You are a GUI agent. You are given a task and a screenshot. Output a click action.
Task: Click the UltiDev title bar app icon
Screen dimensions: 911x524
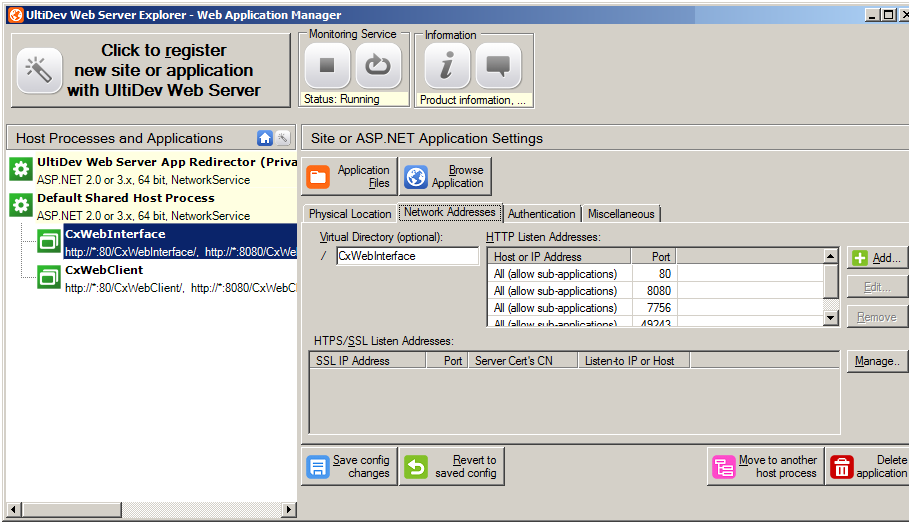click(x=16, y=15)
